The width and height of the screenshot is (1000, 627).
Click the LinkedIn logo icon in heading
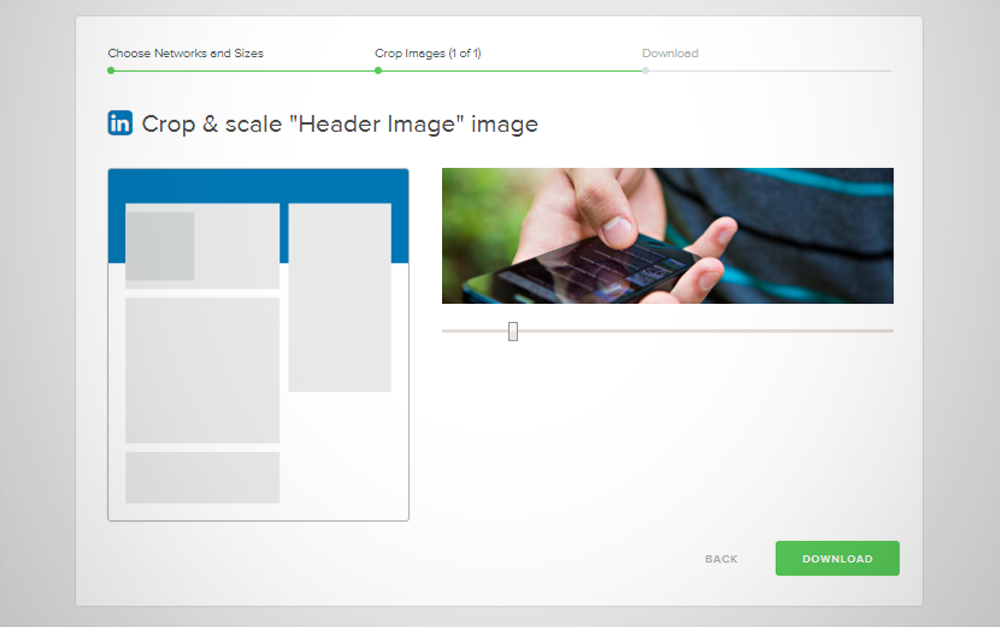(120, 123)
